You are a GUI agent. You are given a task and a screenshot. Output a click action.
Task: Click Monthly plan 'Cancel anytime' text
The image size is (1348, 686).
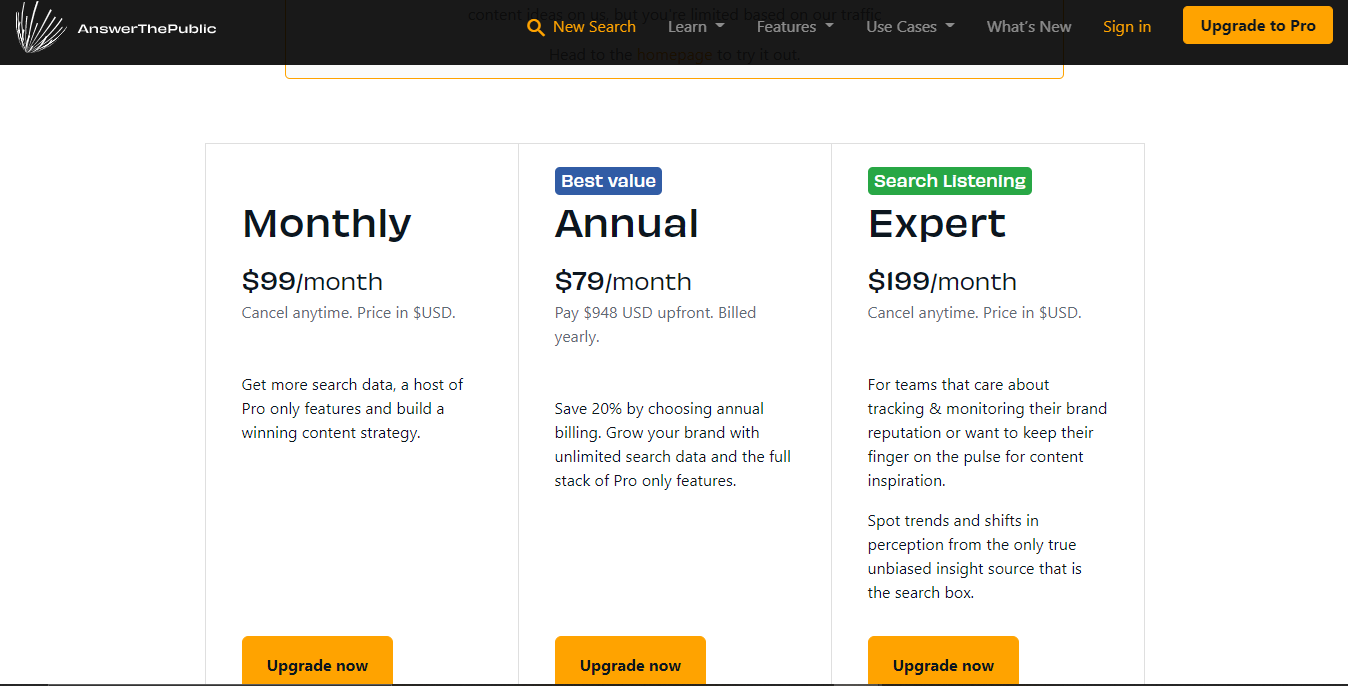tap(348, 313)
